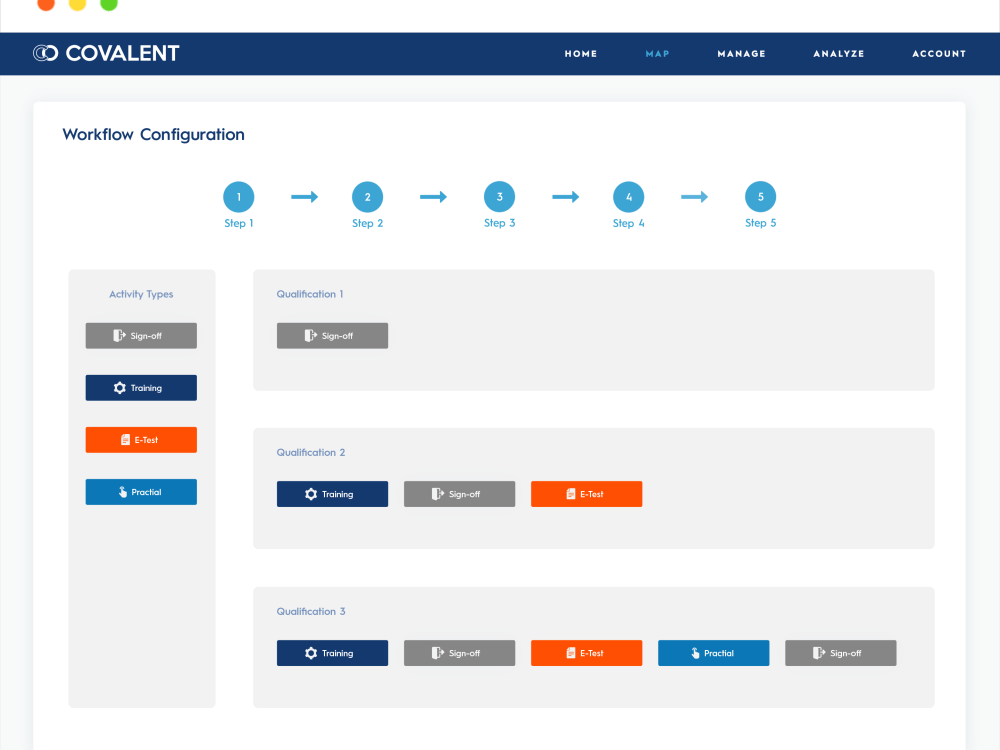Click the Workflow Configuration heading
This screenshot has width=1000, height=750.
coord(154,135)
